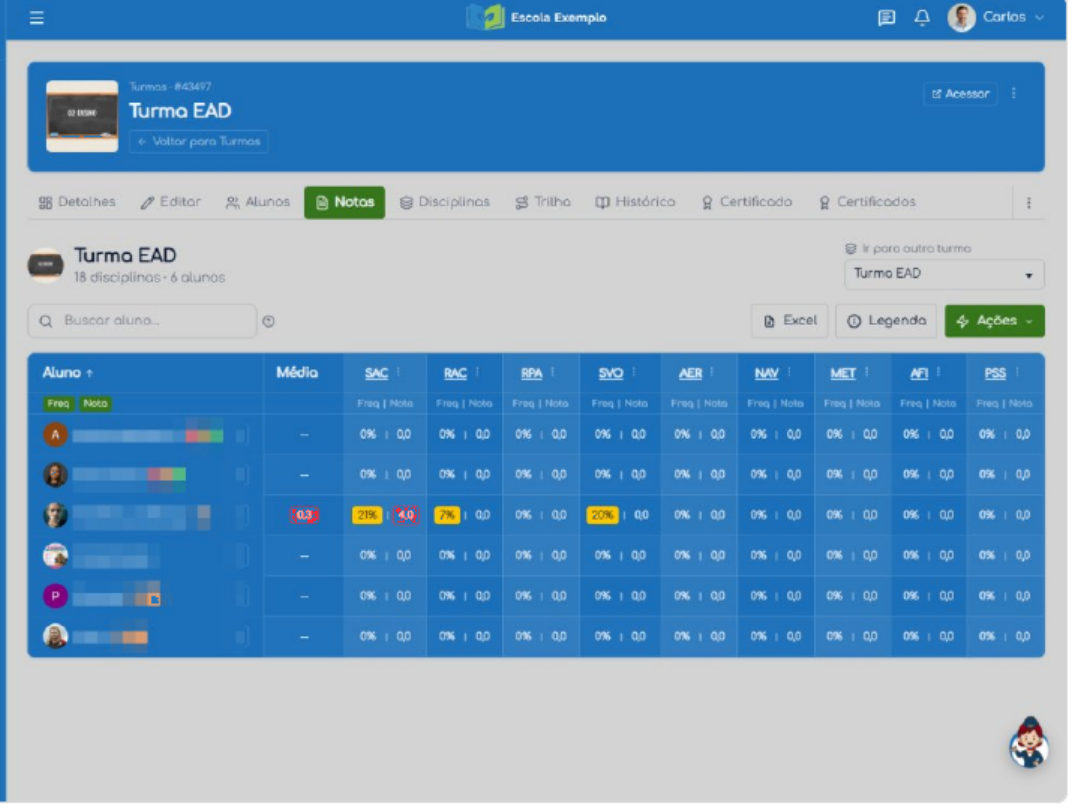
Task: Click the Turma EAD class thumbnail
Action: pyautogui.click(x=82, y=116)
